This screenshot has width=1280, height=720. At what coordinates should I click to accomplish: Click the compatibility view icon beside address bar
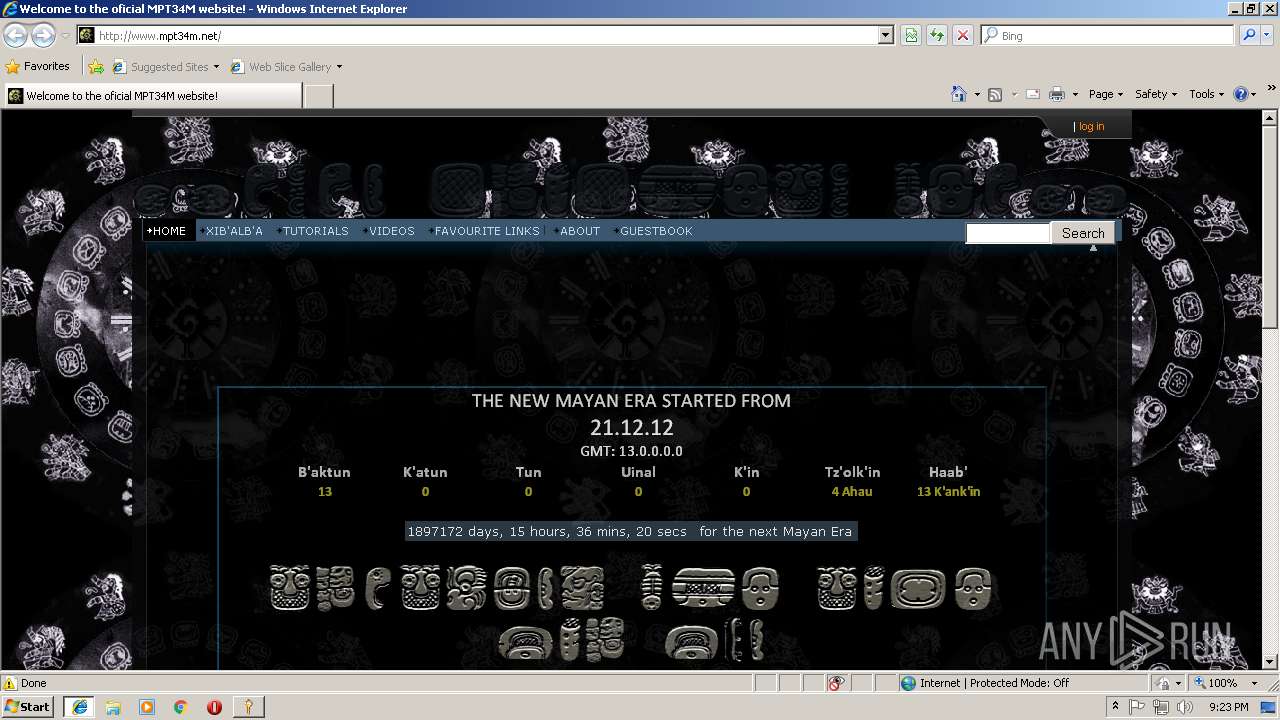[911, 35]
